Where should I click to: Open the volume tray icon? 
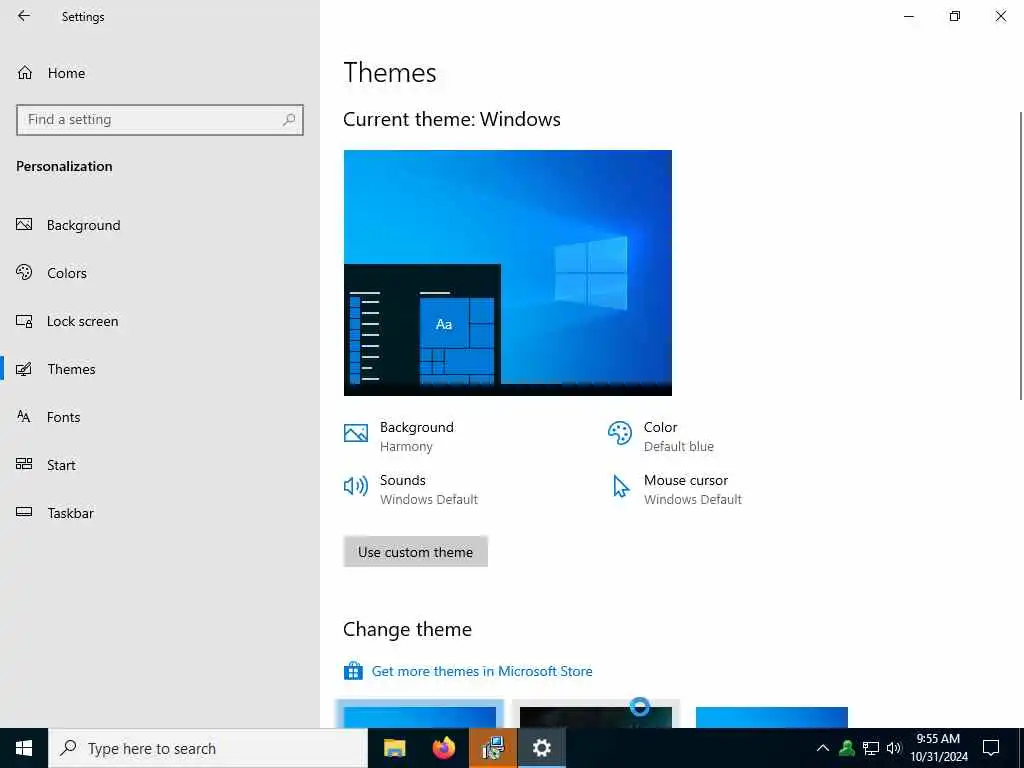point(894,748)
